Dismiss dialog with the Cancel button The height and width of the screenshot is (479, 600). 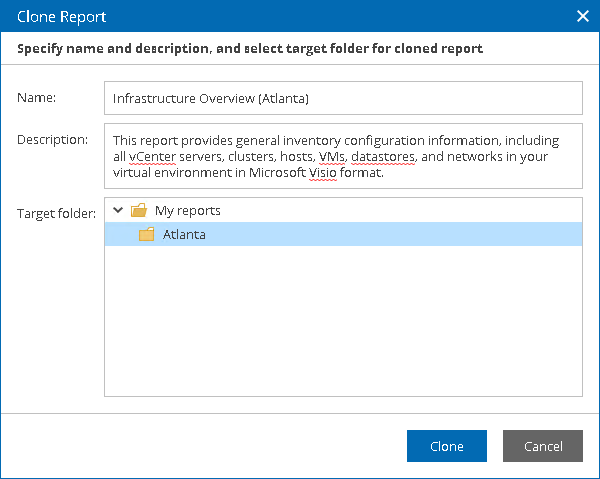[x=542, y=446]
